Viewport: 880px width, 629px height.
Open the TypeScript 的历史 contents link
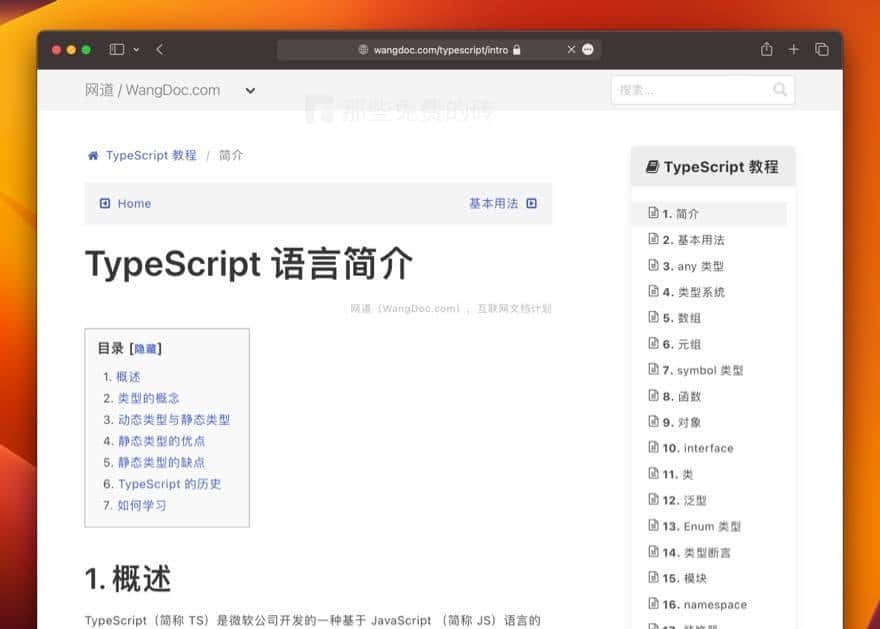[x=170, y=483]
